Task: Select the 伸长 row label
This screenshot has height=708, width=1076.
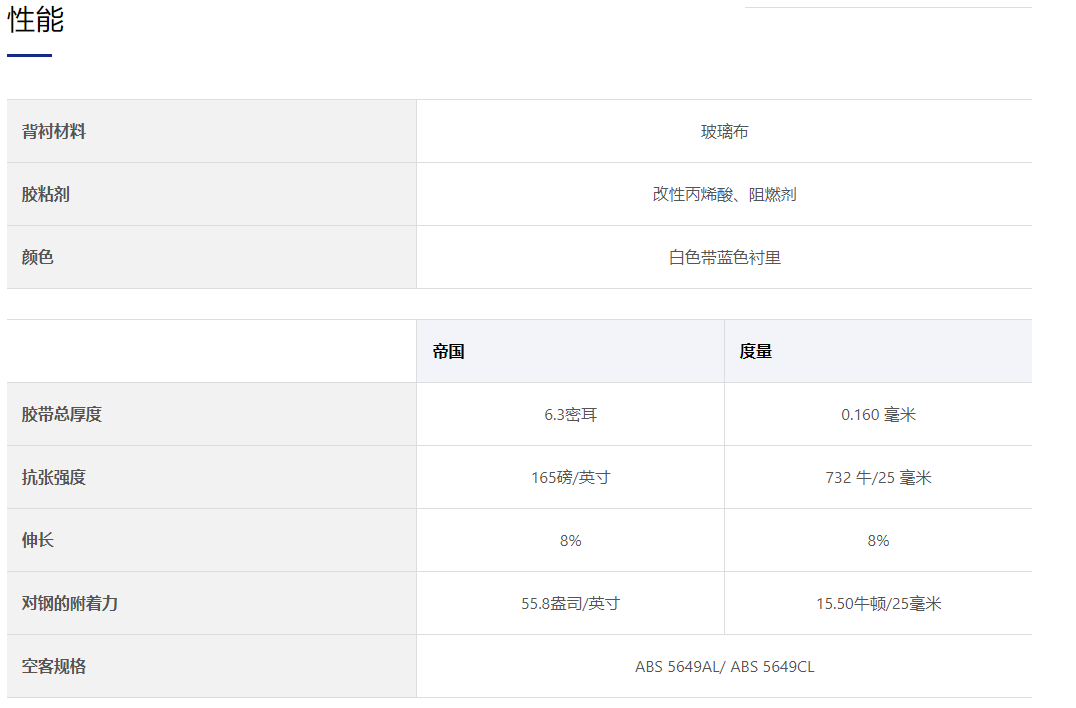Action: [x=38, y=541]
